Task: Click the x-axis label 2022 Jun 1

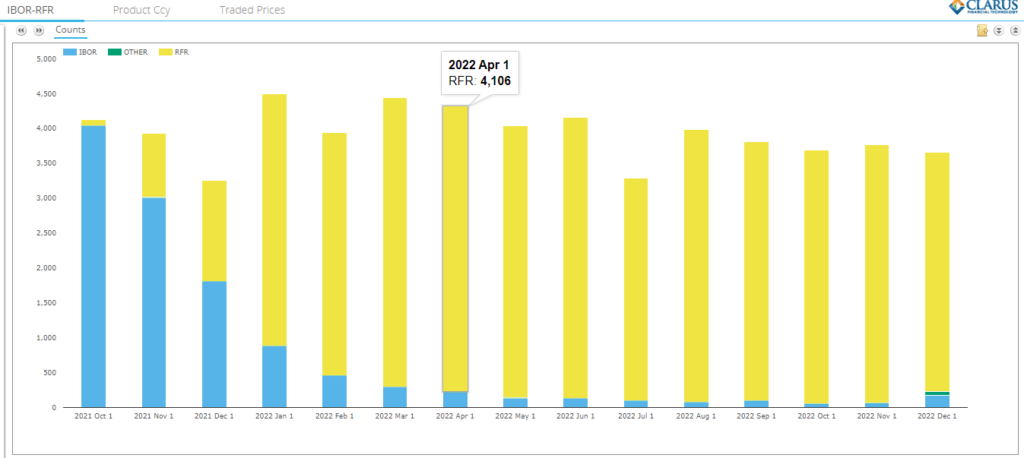Action: click(x=575, y=416)
